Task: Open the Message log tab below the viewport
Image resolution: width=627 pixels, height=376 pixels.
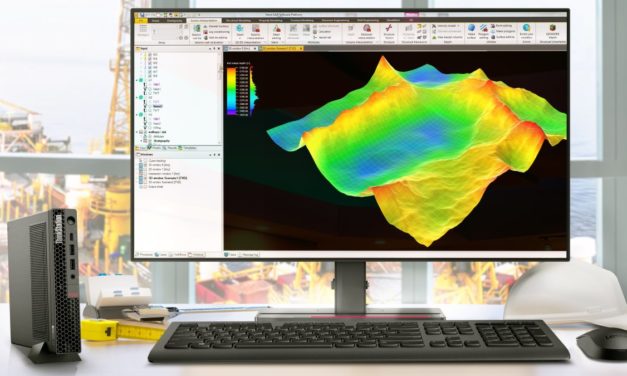Action: click(x=249, y=254)
